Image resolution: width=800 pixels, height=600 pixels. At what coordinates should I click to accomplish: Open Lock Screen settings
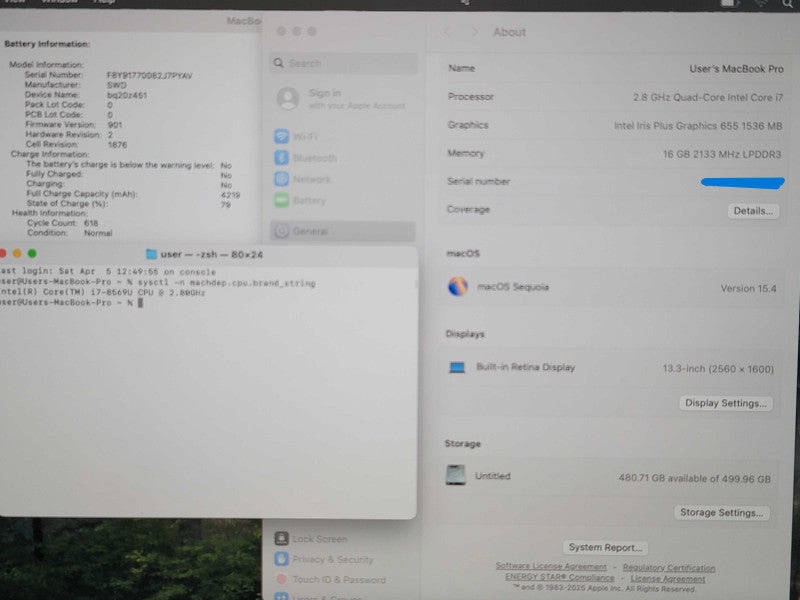point(311,539)
